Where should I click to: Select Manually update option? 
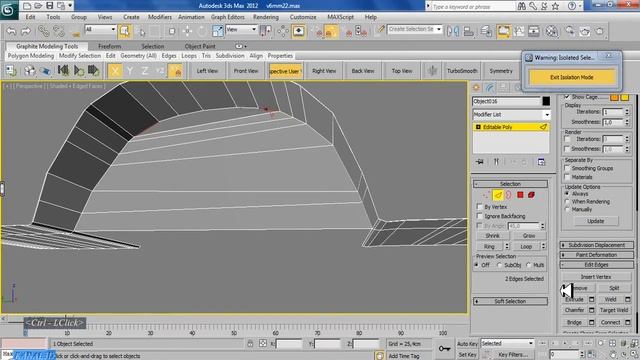pos(567,209)
